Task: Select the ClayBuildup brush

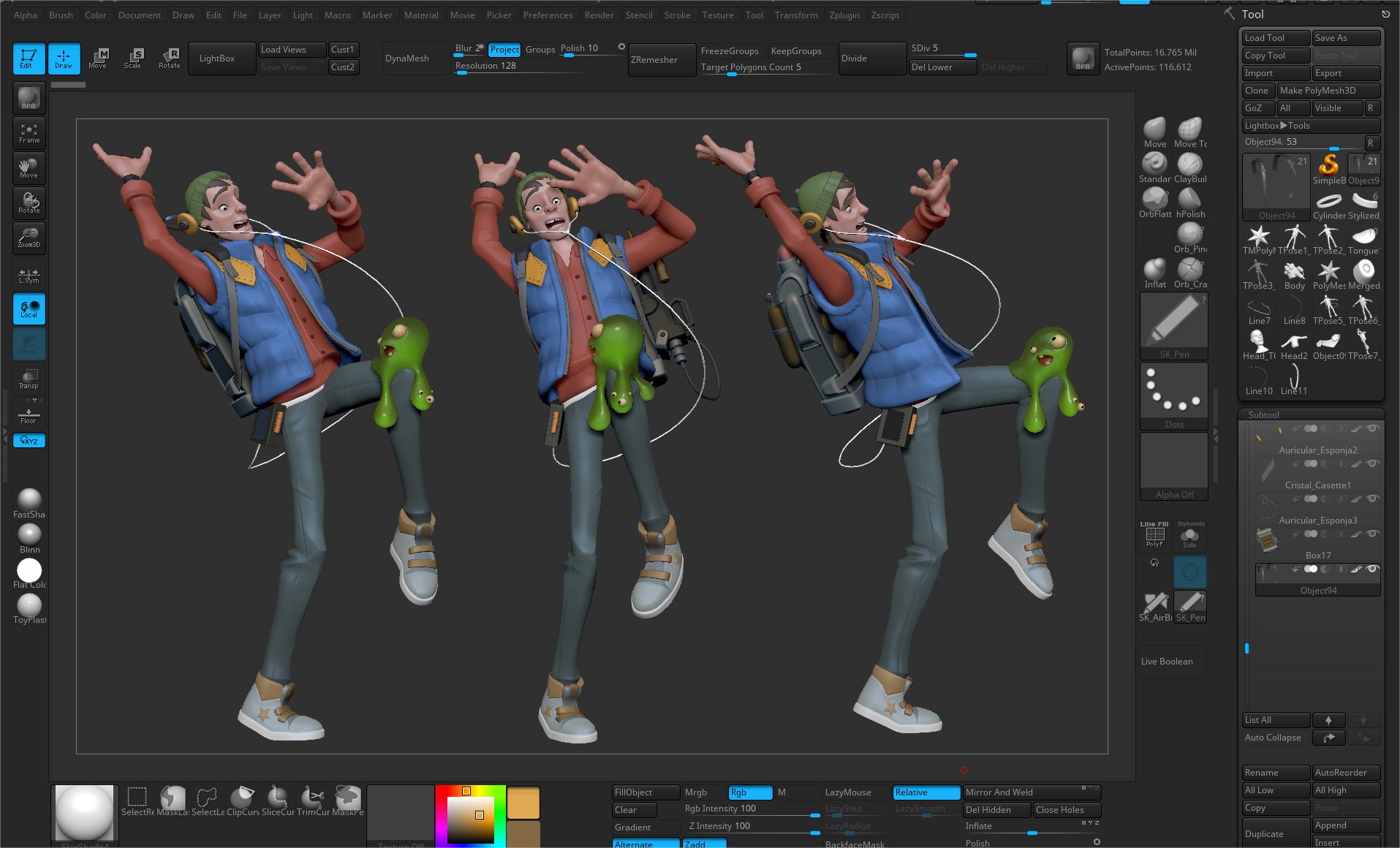Action: [x=1190, y=167]
